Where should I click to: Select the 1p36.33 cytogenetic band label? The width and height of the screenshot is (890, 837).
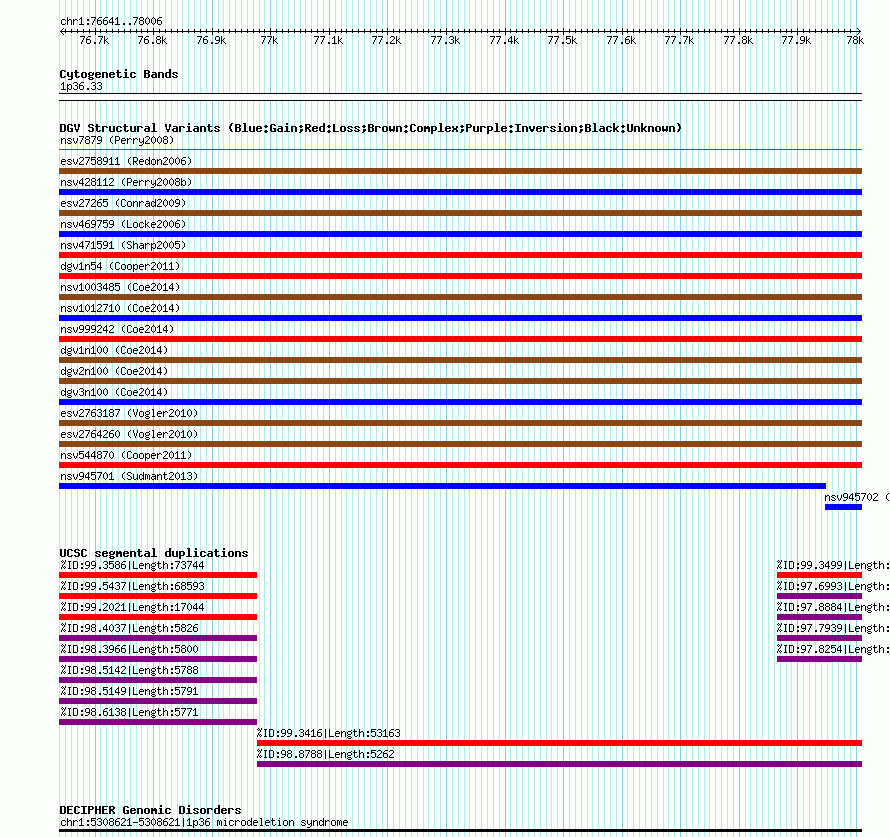coord(81,86)
